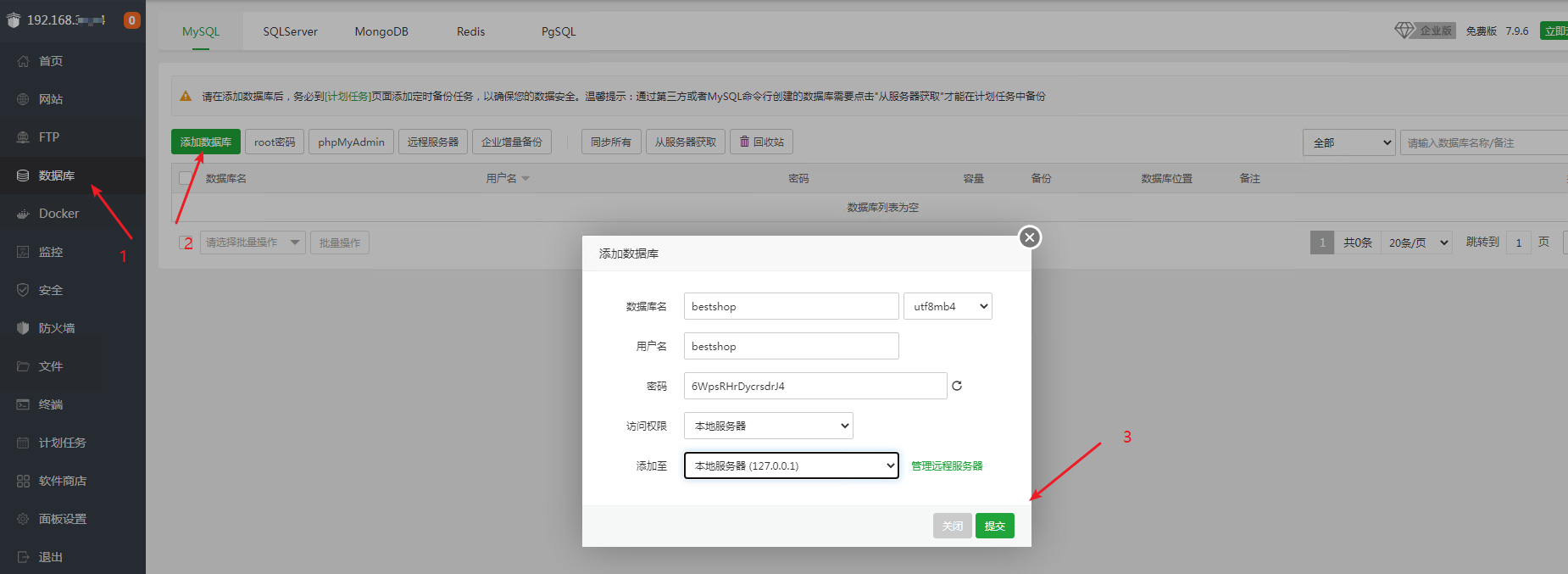
Task: Switch to the Redis tab
Action: tap(470, 31)
